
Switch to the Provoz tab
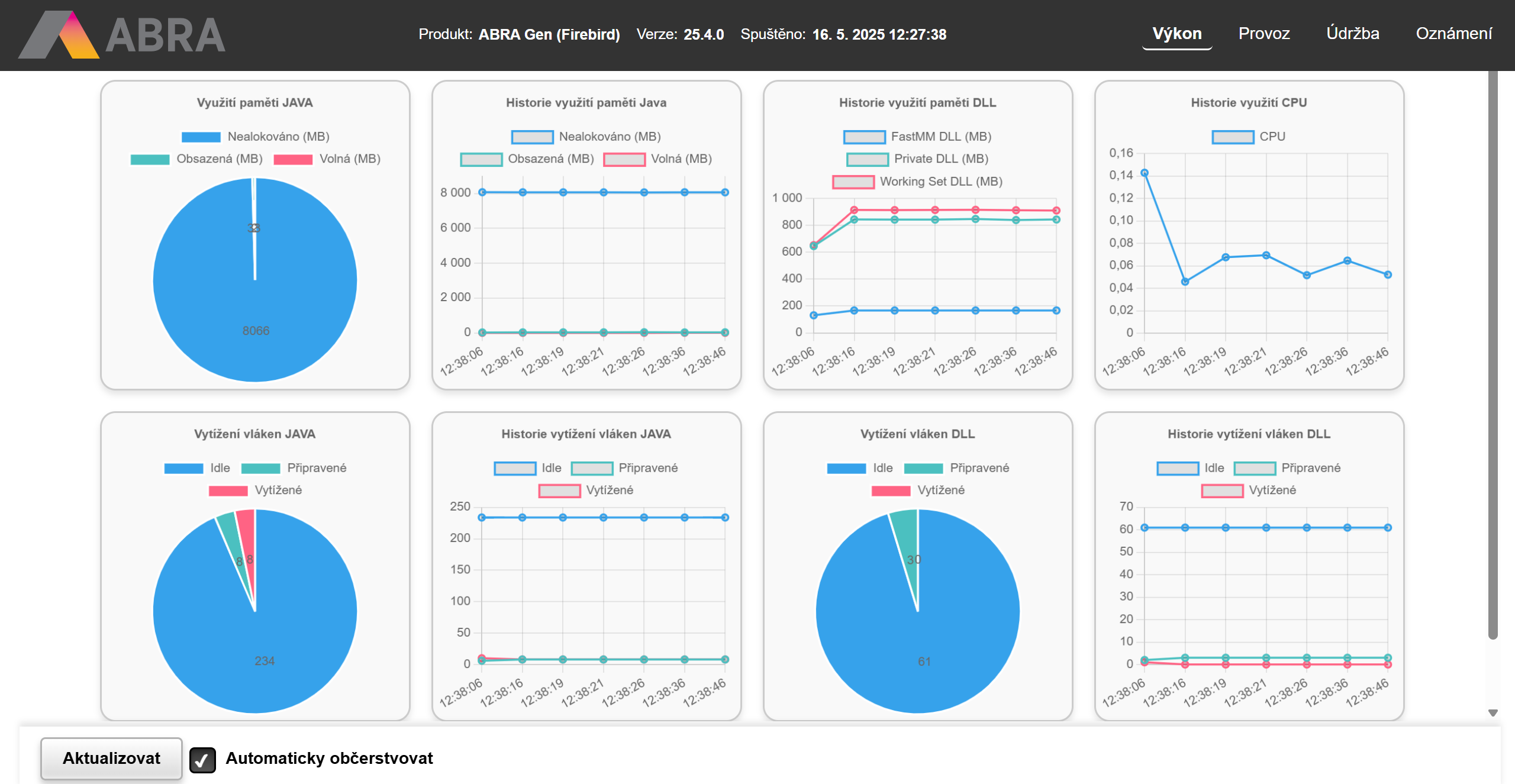pos(1263,34)
